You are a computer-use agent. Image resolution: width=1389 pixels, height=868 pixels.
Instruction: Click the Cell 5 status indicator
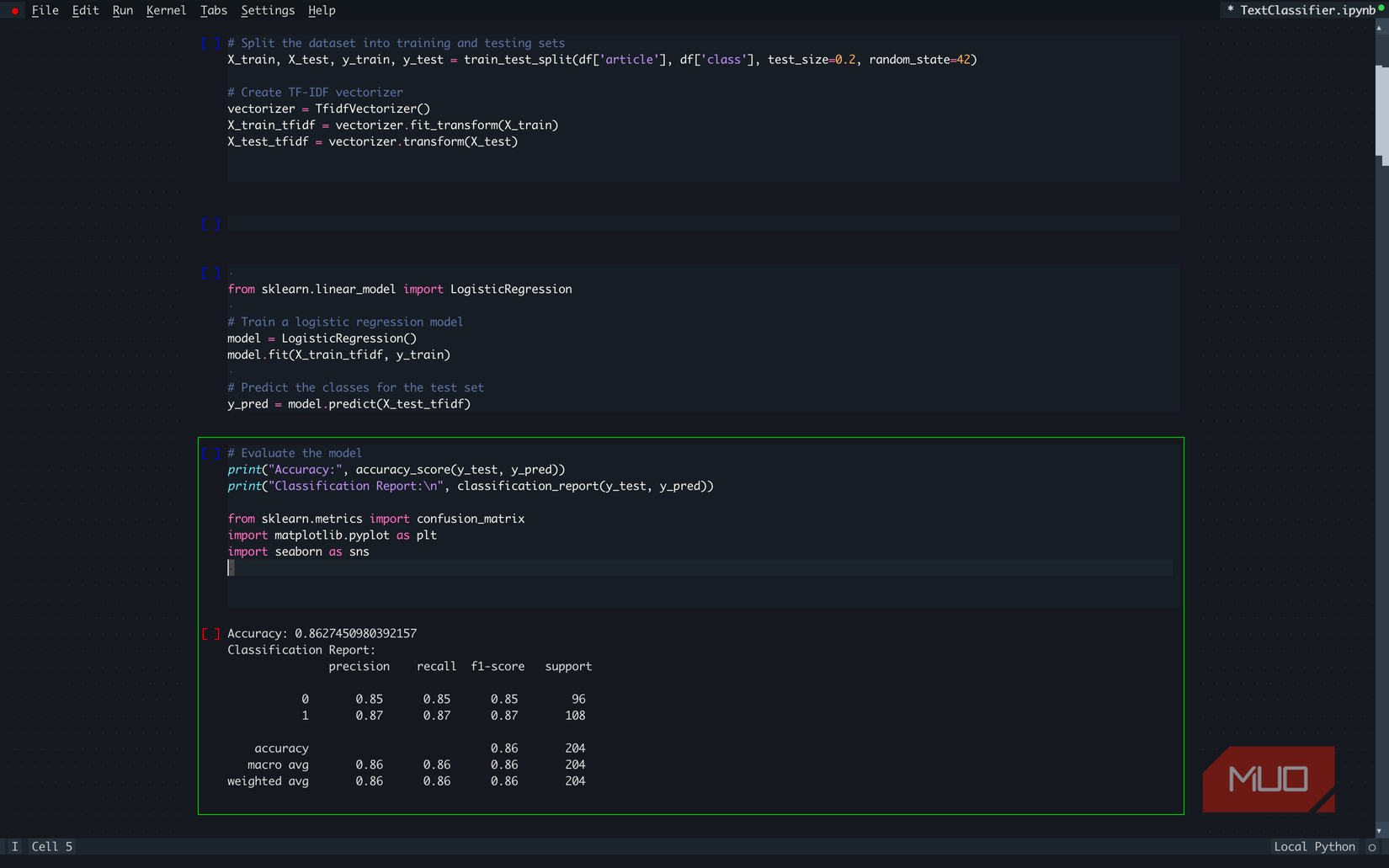pyautogui.click(x=52, y=847)
